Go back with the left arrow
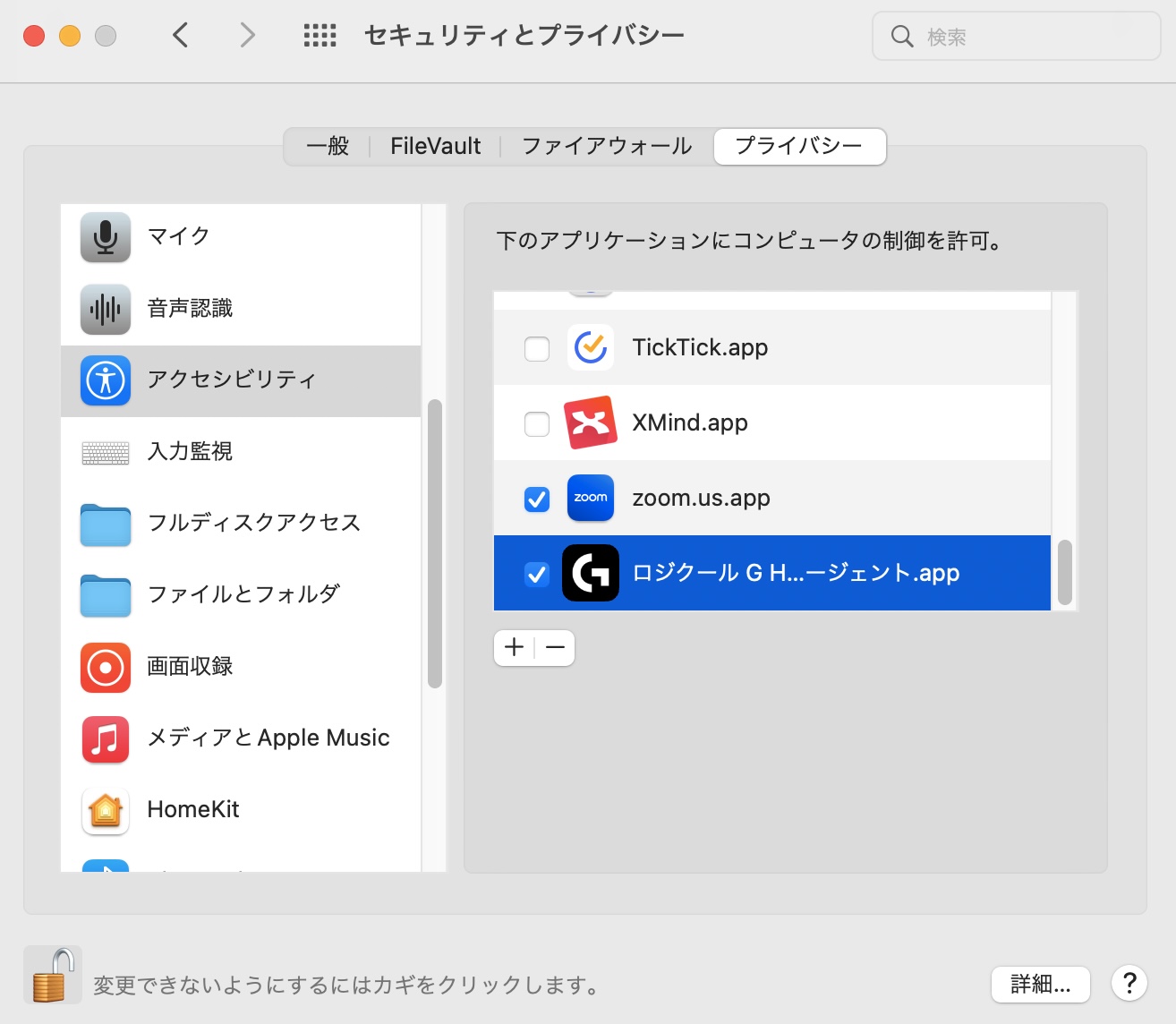Screen dimensions: 1176x1024 [181, 36]
